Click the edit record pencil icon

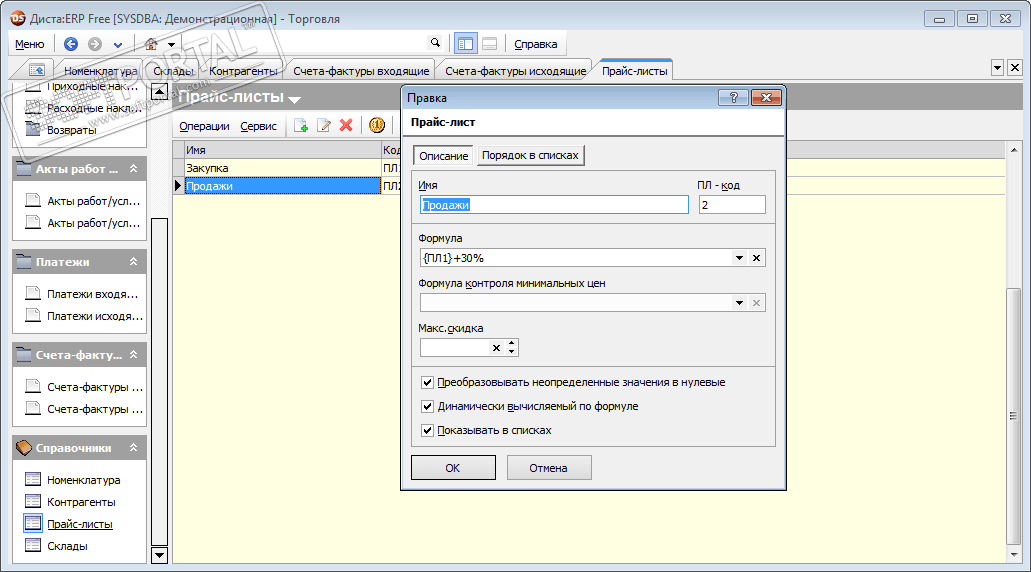tap(324, 126)
